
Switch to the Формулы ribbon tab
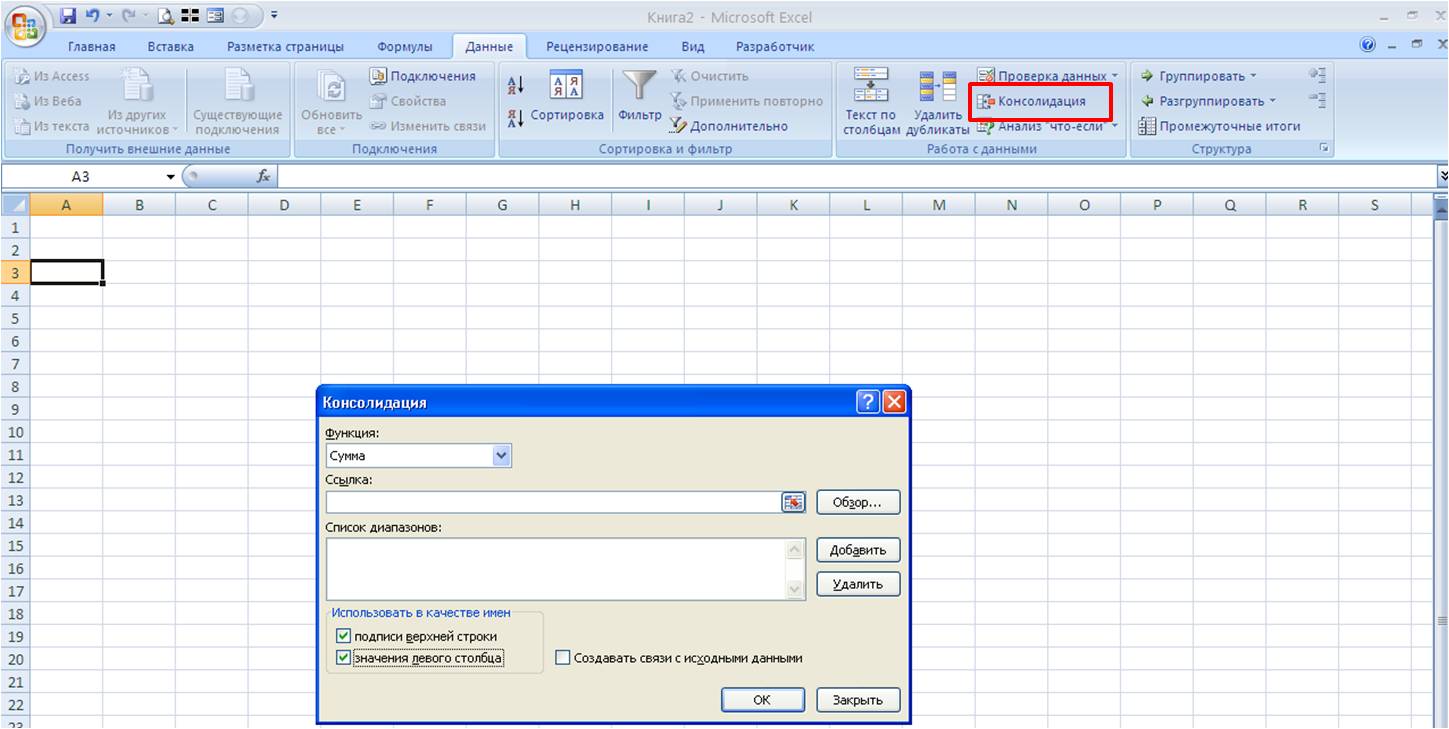pyautogui.click(x=405, y=46)
